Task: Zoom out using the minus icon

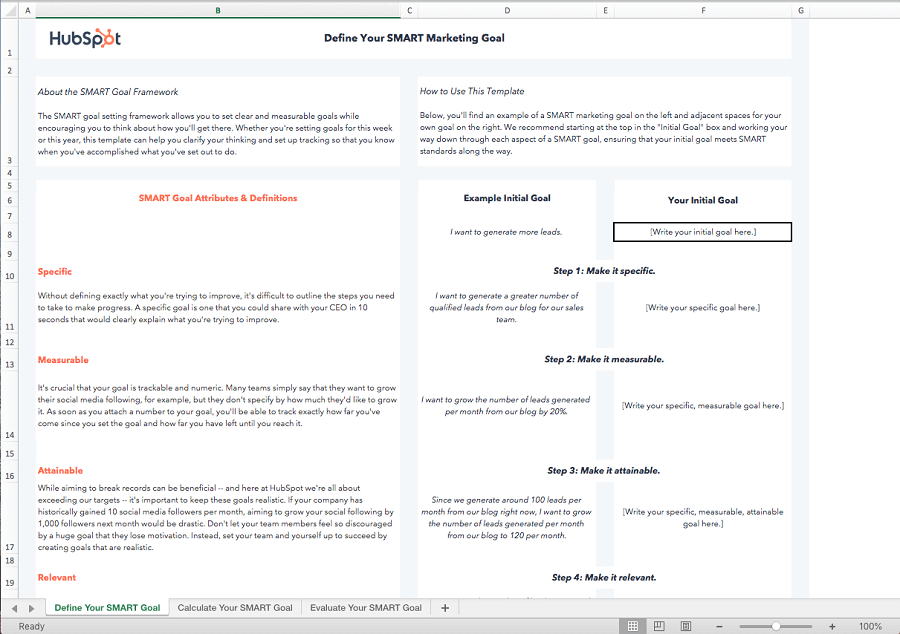Action: coord(719,625)
